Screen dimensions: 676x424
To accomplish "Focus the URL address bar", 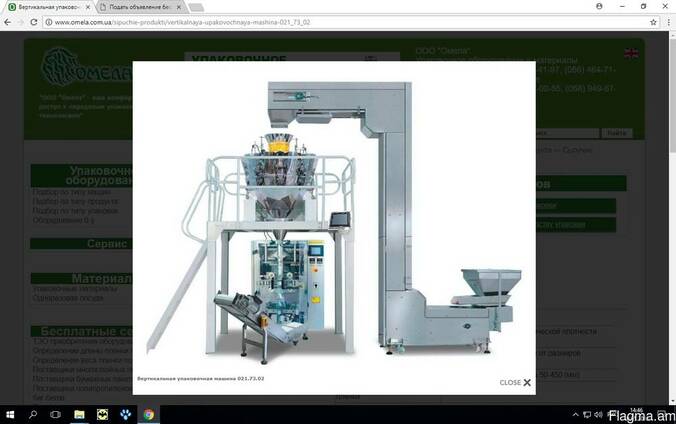I will point(349,22).
